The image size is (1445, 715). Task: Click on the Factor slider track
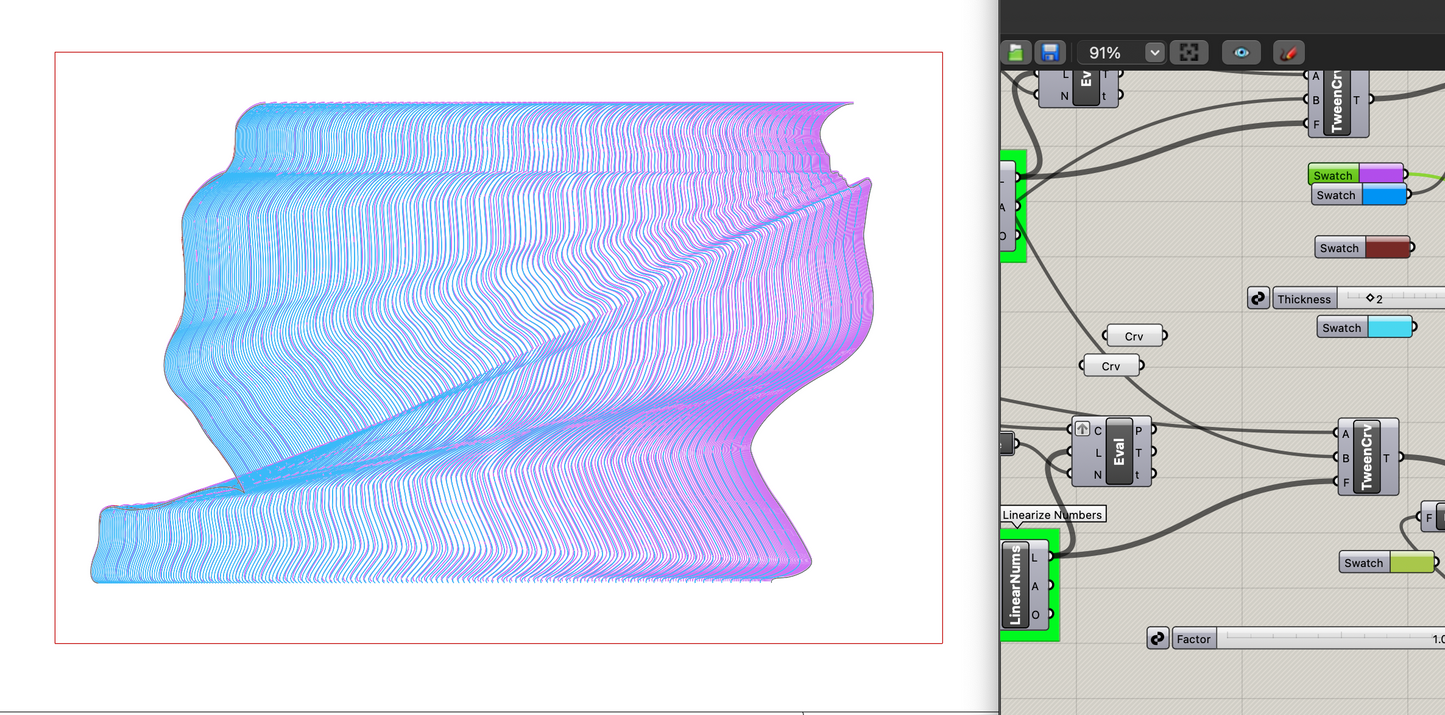coord(1320,638)
